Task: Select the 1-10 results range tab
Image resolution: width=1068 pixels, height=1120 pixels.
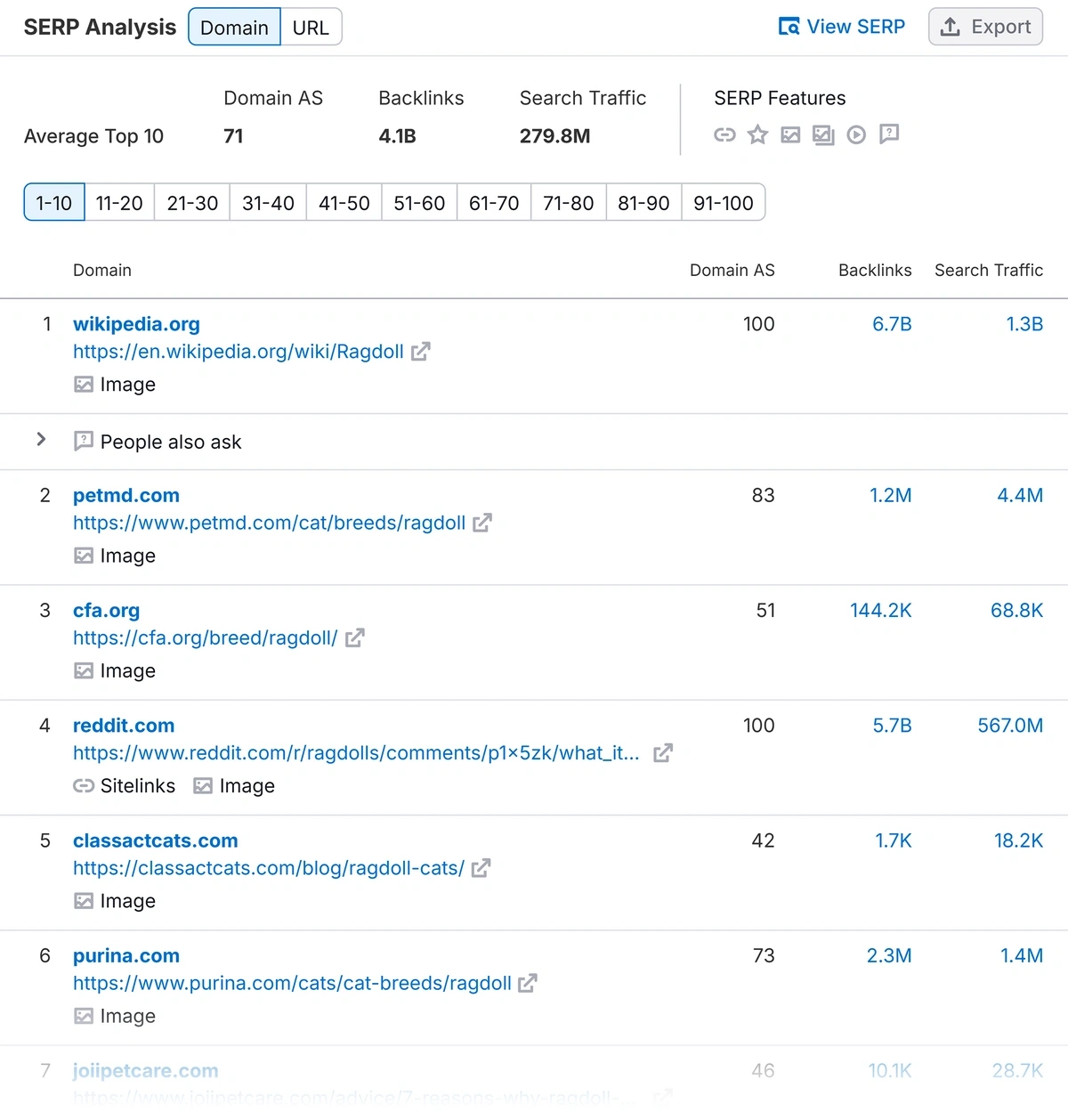Action: 54,203
